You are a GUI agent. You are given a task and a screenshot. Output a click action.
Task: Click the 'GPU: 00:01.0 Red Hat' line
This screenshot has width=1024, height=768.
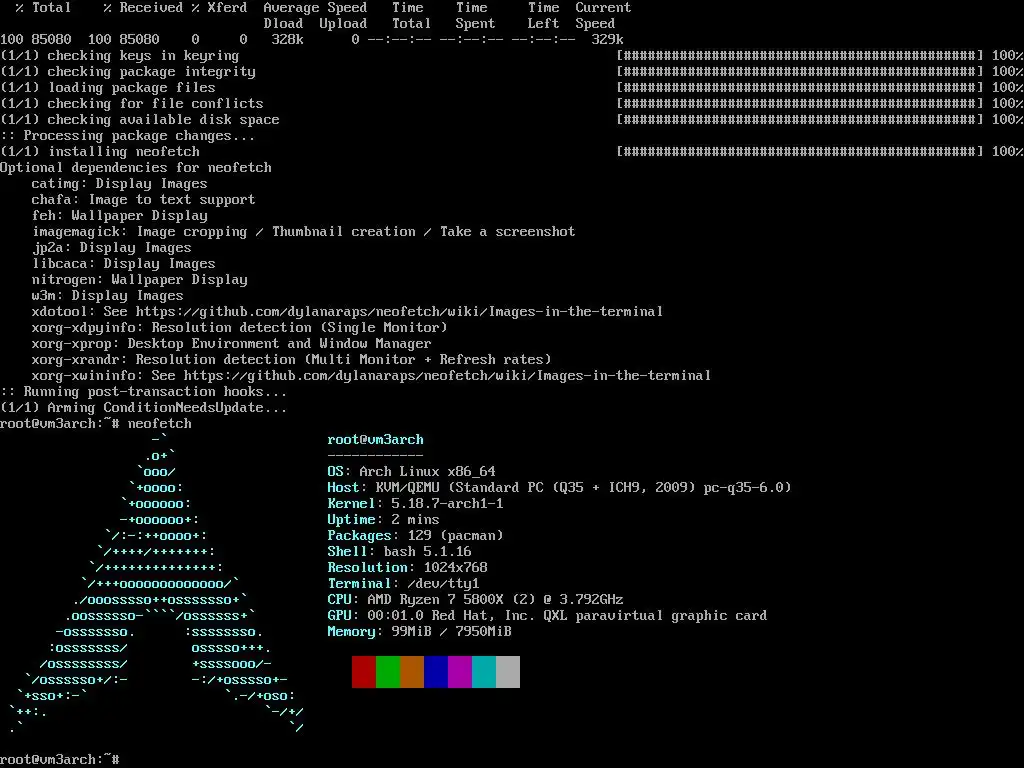point(547,616)
